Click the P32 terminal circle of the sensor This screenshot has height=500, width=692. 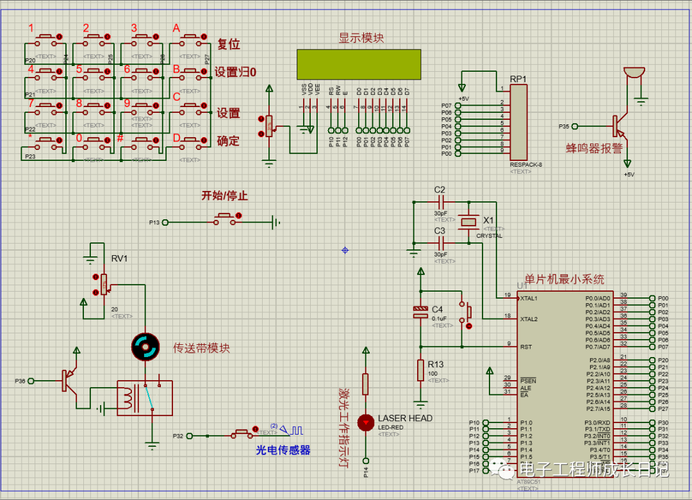pos(189,436)
